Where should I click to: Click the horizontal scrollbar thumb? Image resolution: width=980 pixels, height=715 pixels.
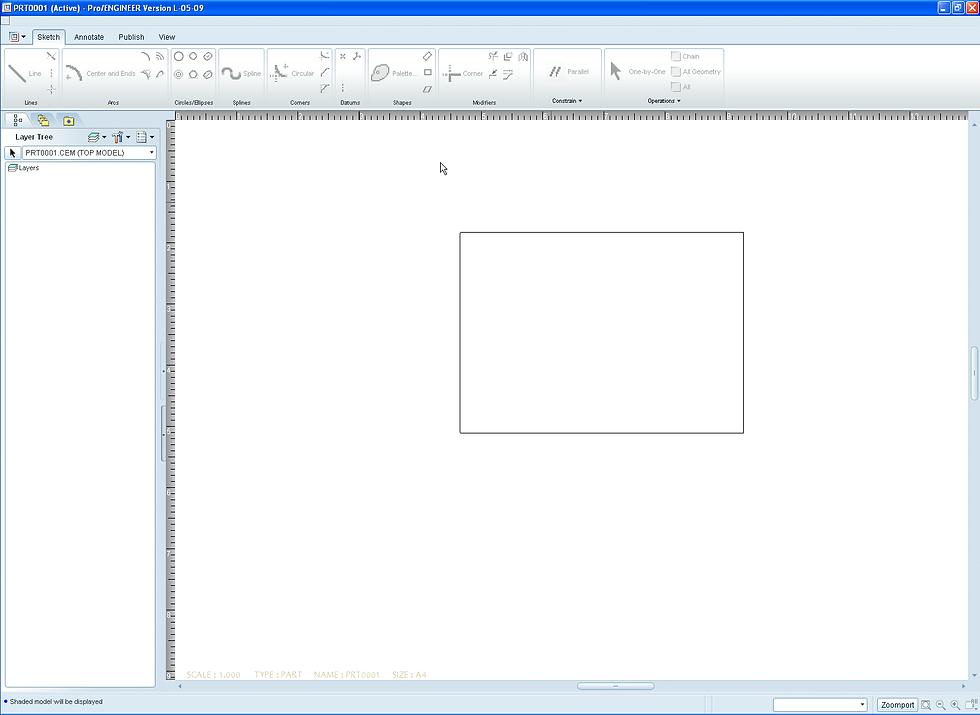(x=616, y=686)
